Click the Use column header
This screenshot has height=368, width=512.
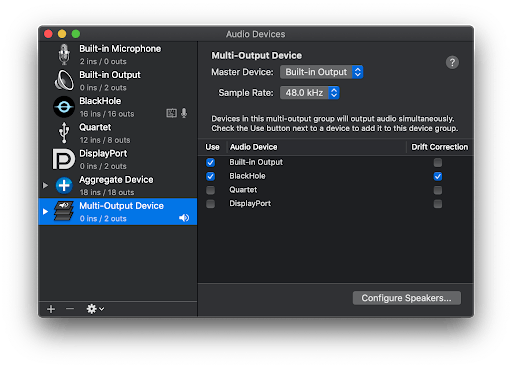[212, 147]
